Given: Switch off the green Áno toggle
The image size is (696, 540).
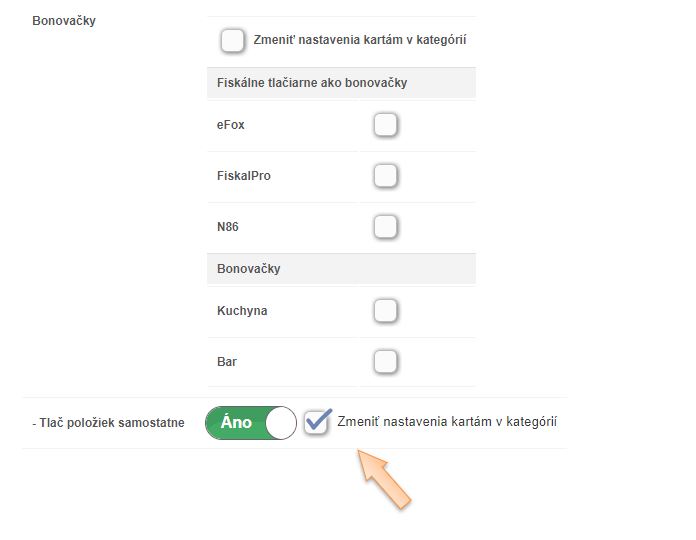Looking at the screenshot, I should (x=251, y=423).
